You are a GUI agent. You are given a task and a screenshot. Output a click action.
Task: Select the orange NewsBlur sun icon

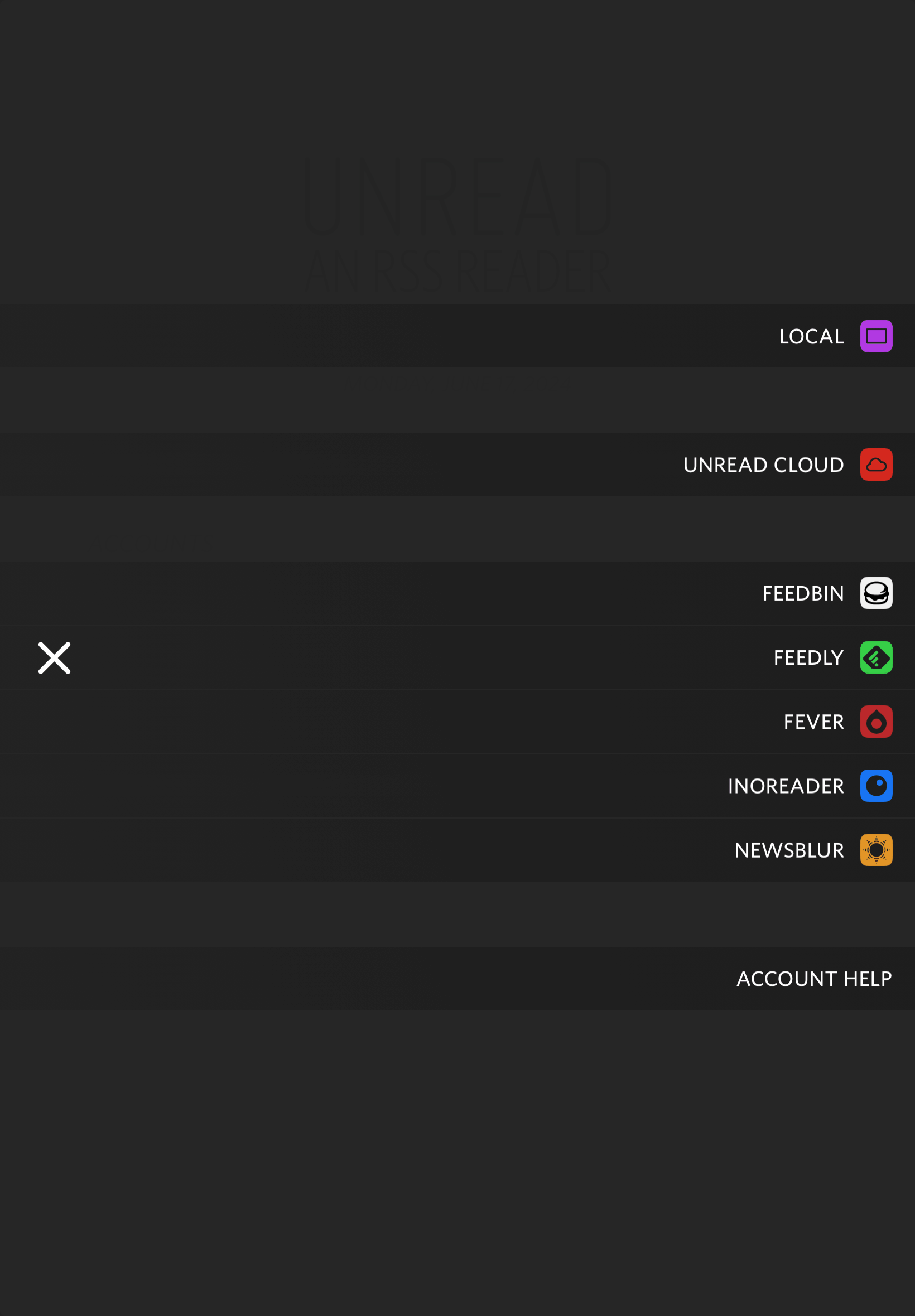876,850
